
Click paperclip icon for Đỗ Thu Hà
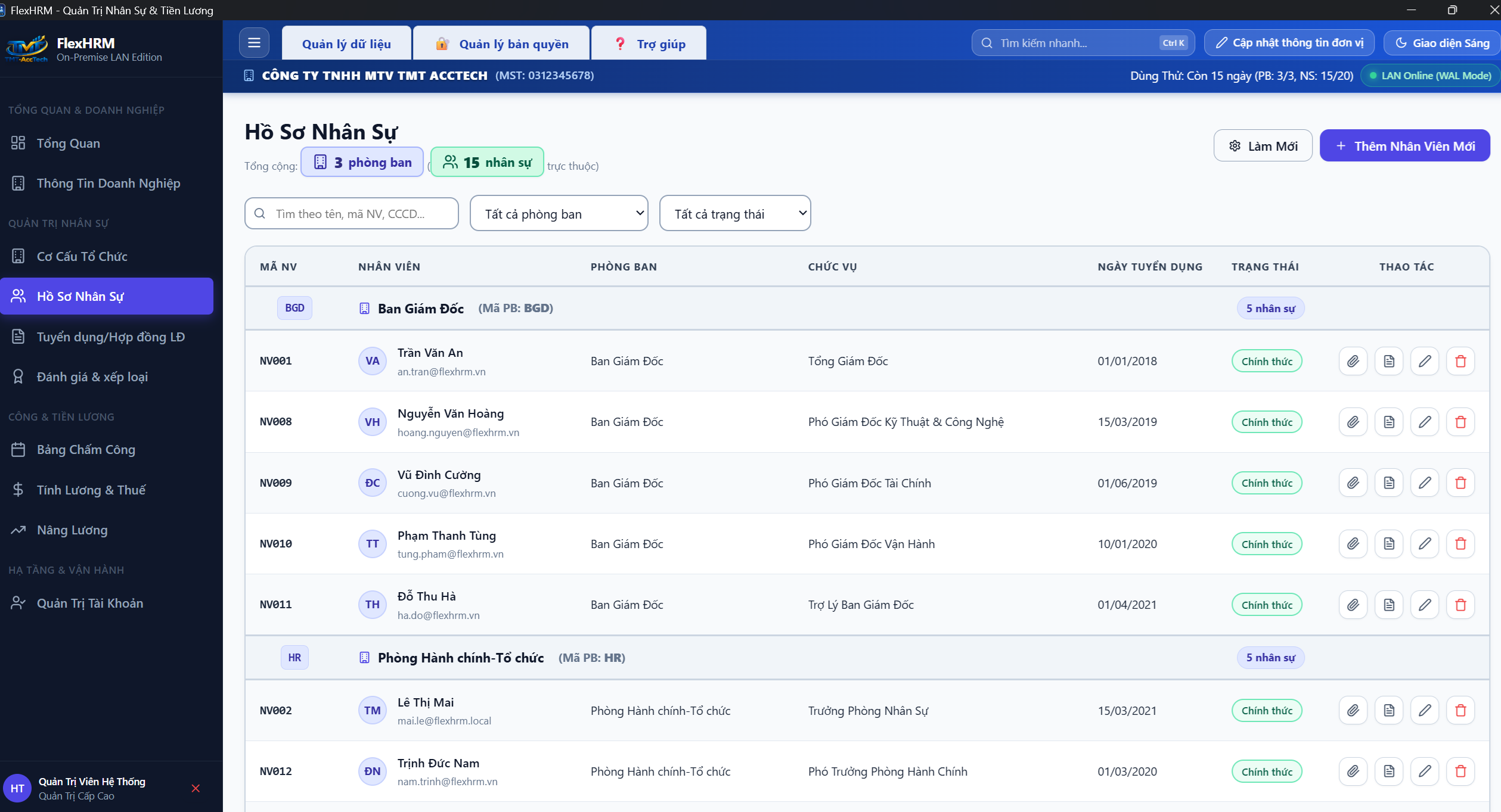tap(1353, 605)
